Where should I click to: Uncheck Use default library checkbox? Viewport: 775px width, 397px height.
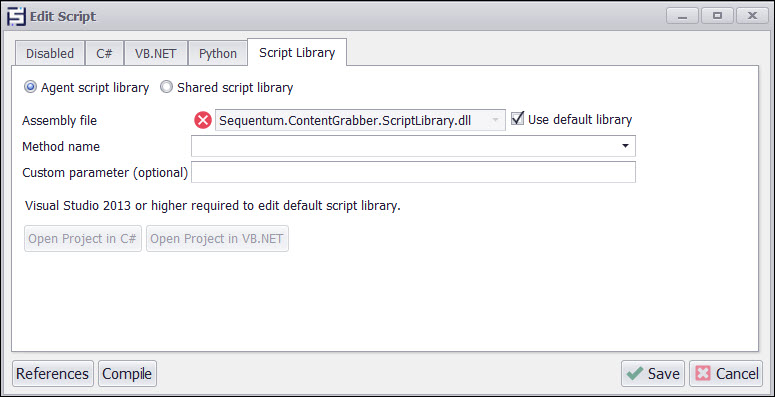coord(517,119)
